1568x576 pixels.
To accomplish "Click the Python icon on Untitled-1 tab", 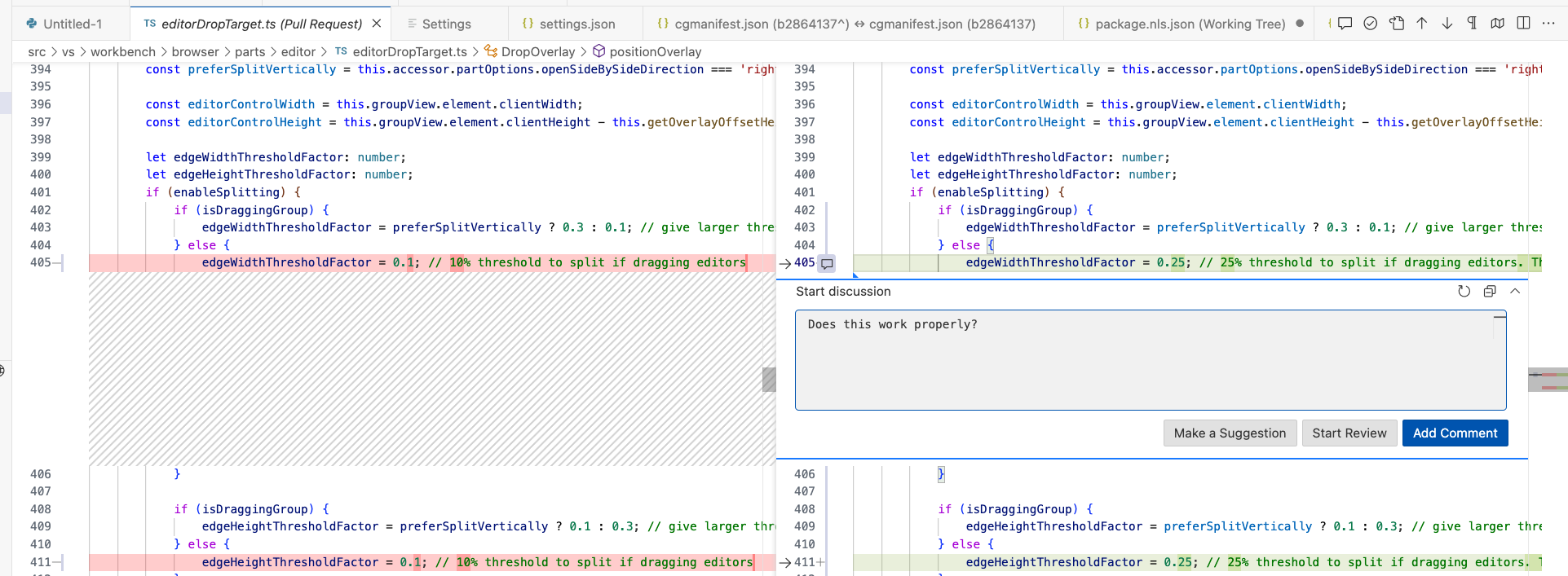I will tap(31, 24).
